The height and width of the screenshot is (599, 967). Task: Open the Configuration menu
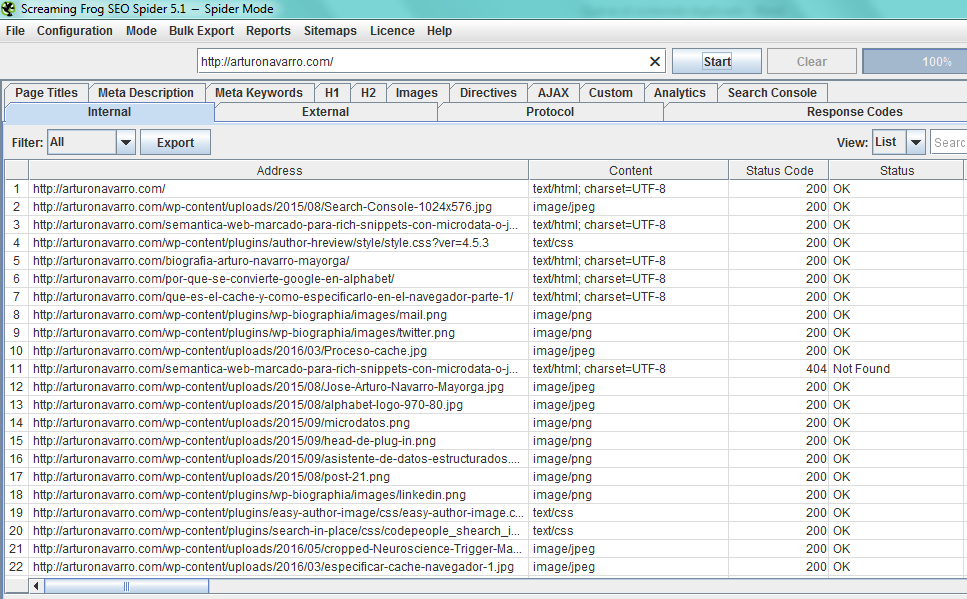pyautogui.click(x=75, y=31)
